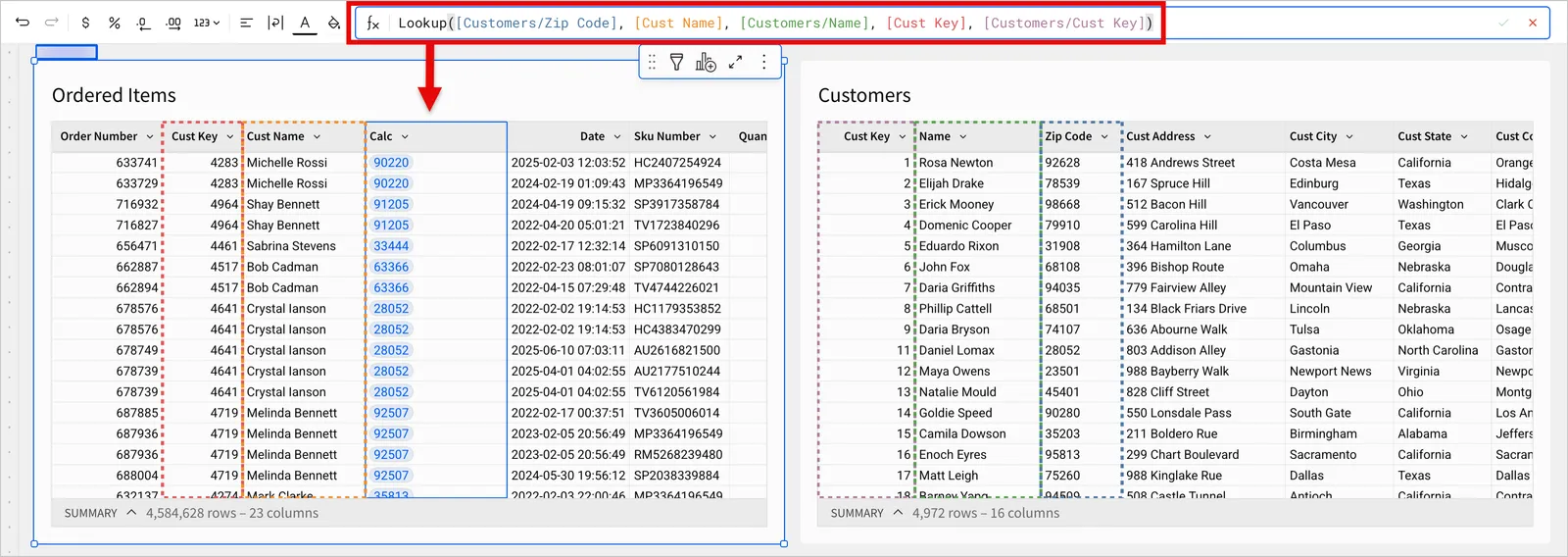Select address 364 Hamilton Lane
The width and height of the screenshot is (1568, 557).
[x=1178, y=246]
